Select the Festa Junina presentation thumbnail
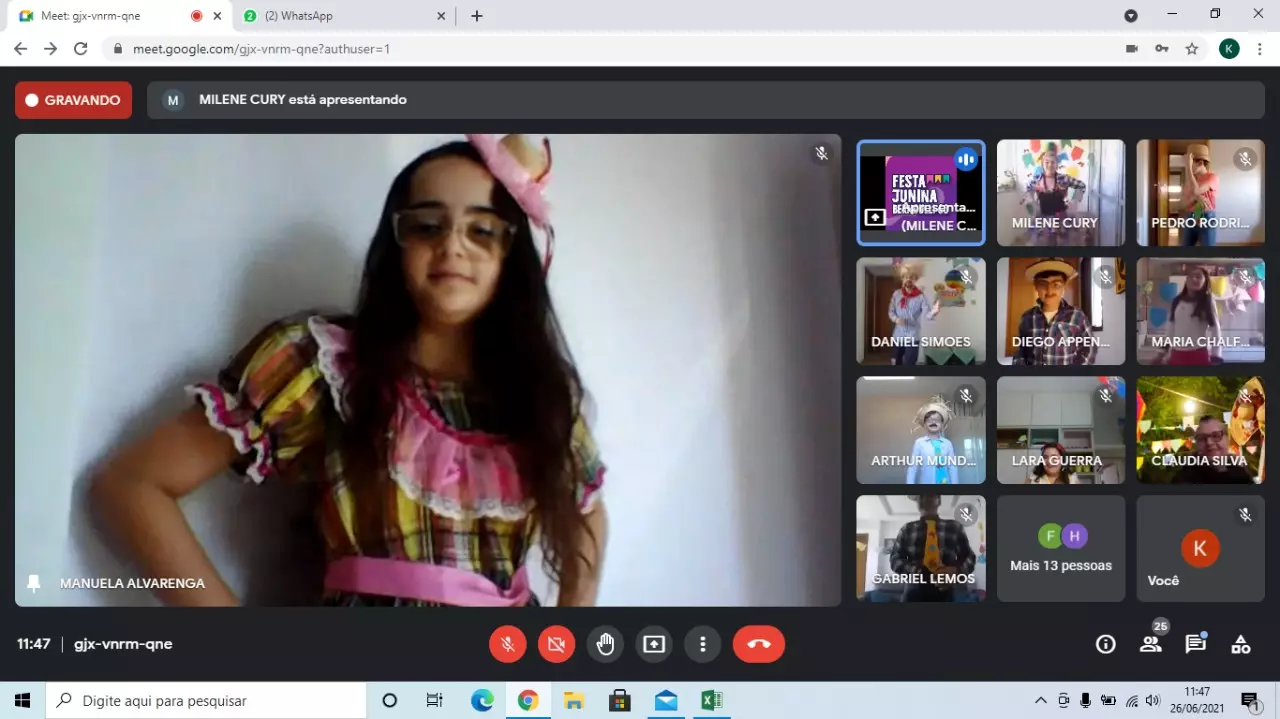This screenshot has width=1280, height=719. (x=920, y=192)
